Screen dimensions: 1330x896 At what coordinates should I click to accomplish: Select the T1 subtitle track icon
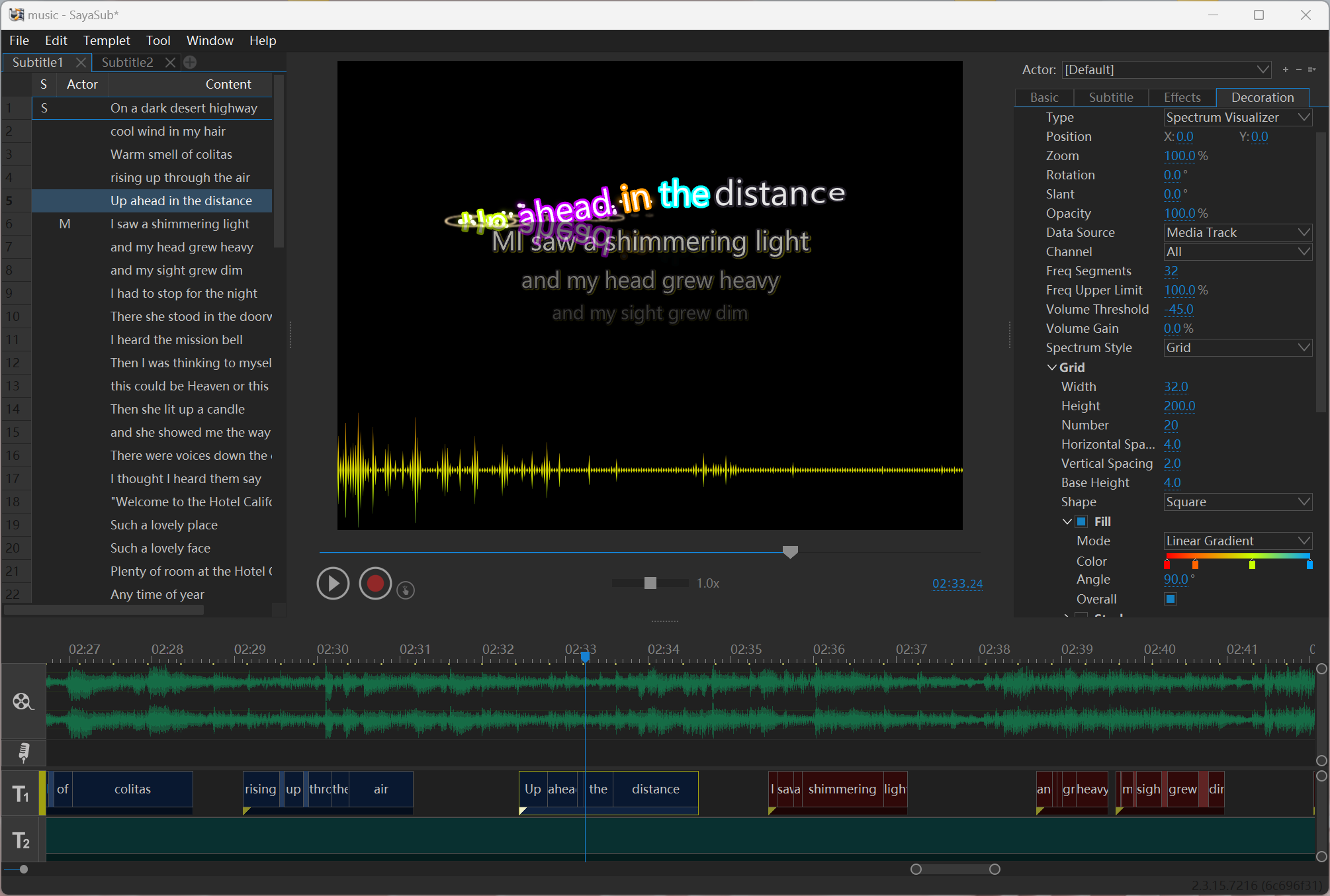[x=21, y=793]
